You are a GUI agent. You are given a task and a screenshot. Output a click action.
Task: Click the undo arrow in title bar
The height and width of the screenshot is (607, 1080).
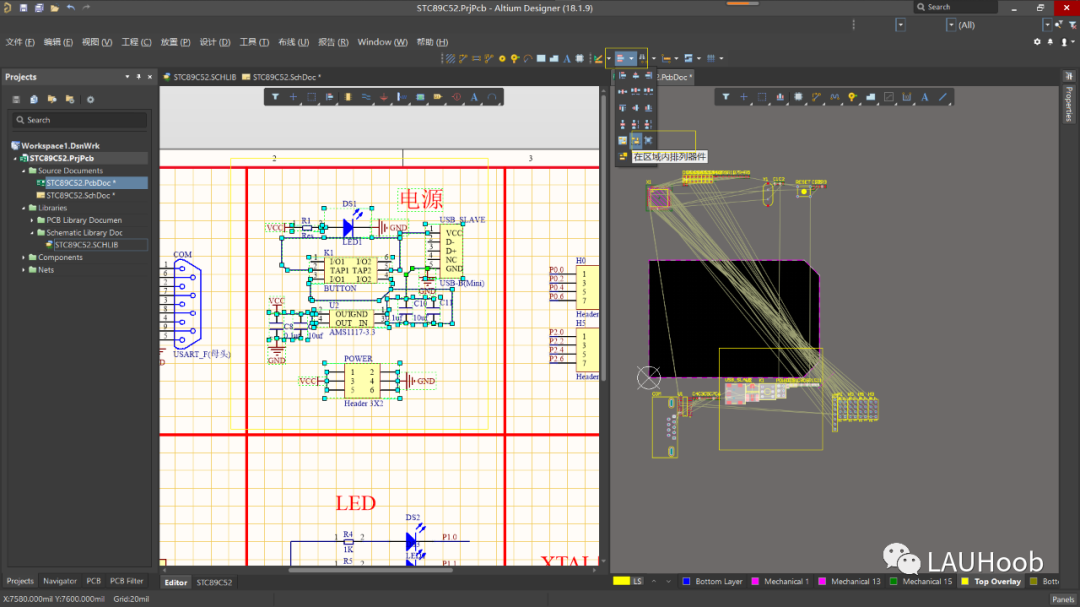pos(70,8)
